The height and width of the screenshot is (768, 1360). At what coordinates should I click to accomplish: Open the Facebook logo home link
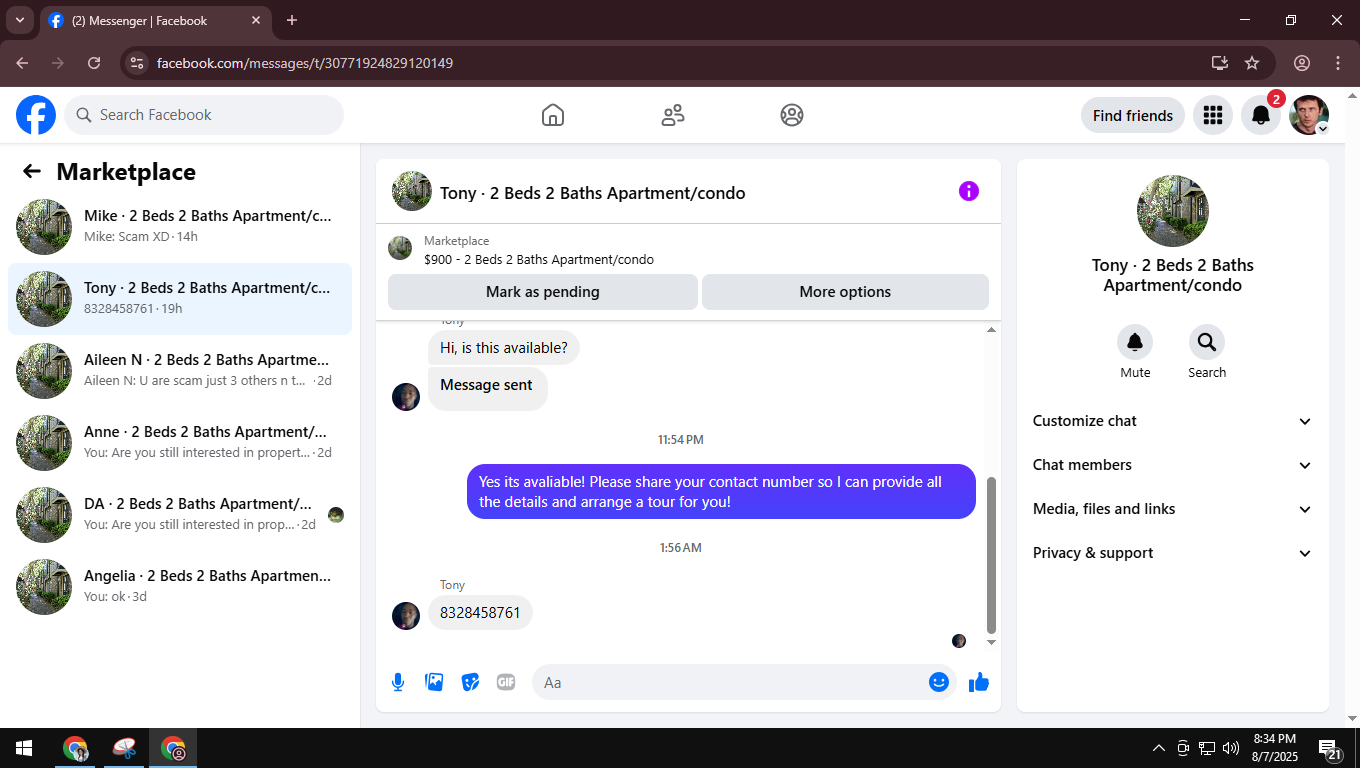(36, 115)
